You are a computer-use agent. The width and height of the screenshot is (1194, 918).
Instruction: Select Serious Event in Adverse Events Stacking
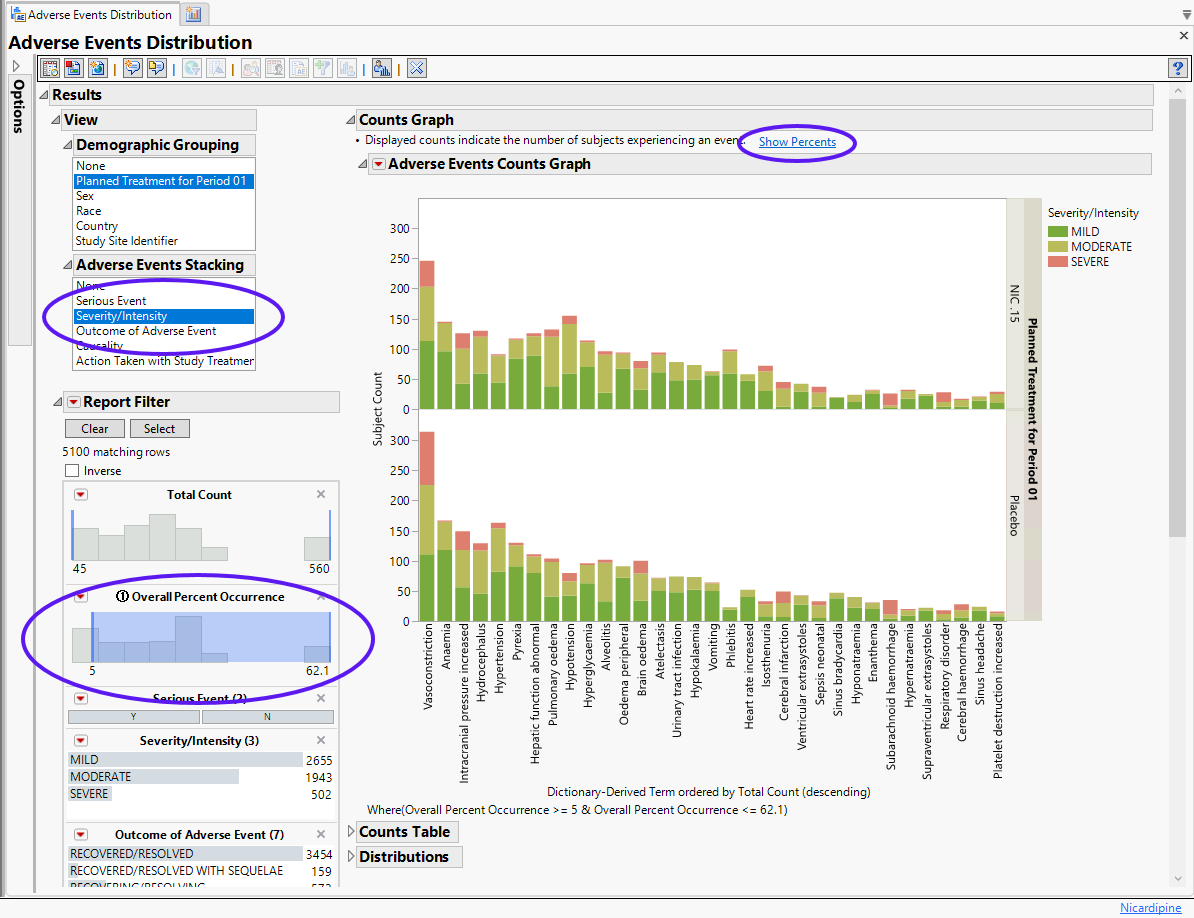tap(111, 301)
